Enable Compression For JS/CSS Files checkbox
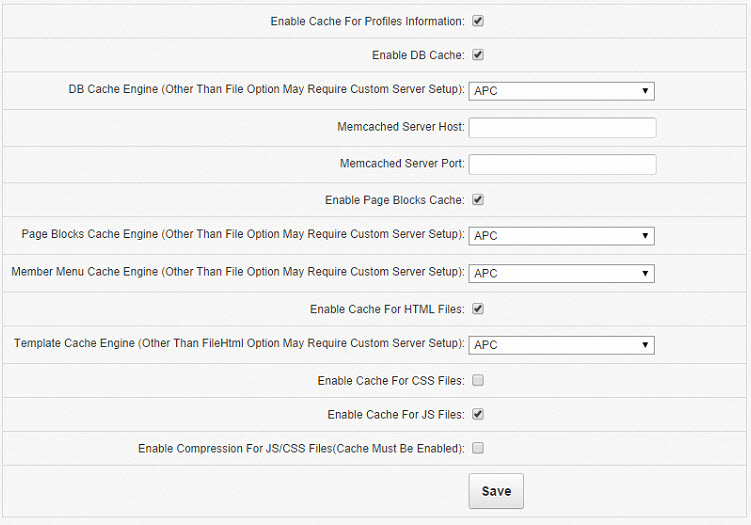The image size is (751, 525). [478, 448]
